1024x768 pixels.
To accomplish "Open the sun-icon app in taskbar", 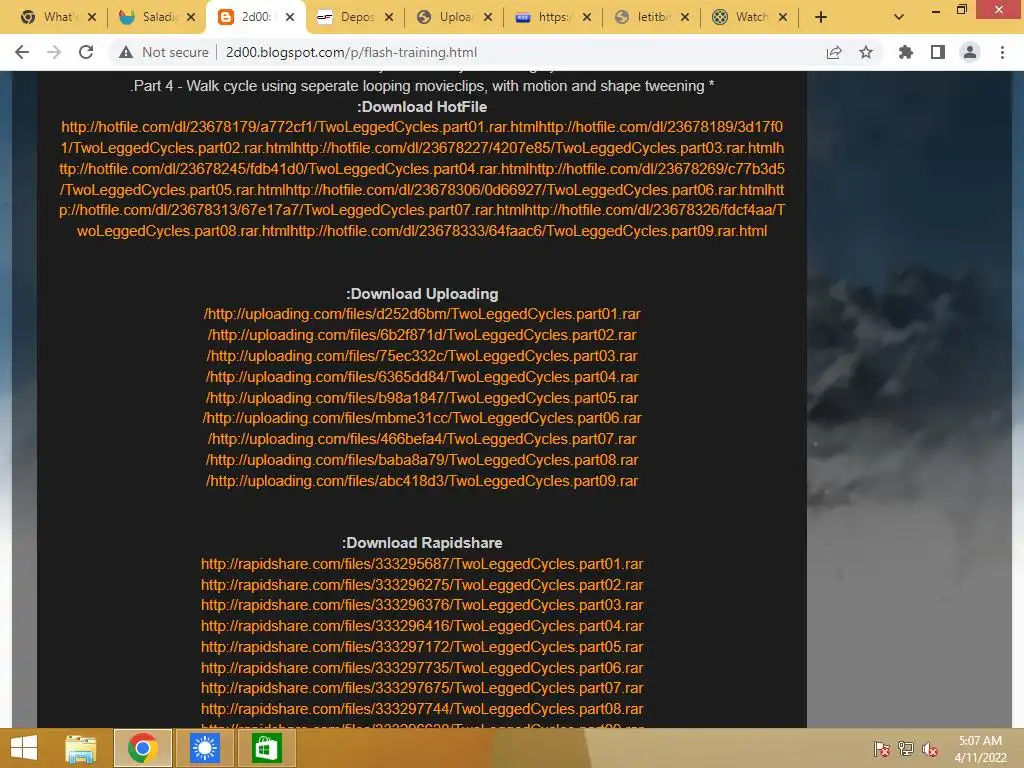I will coord(204,748).
